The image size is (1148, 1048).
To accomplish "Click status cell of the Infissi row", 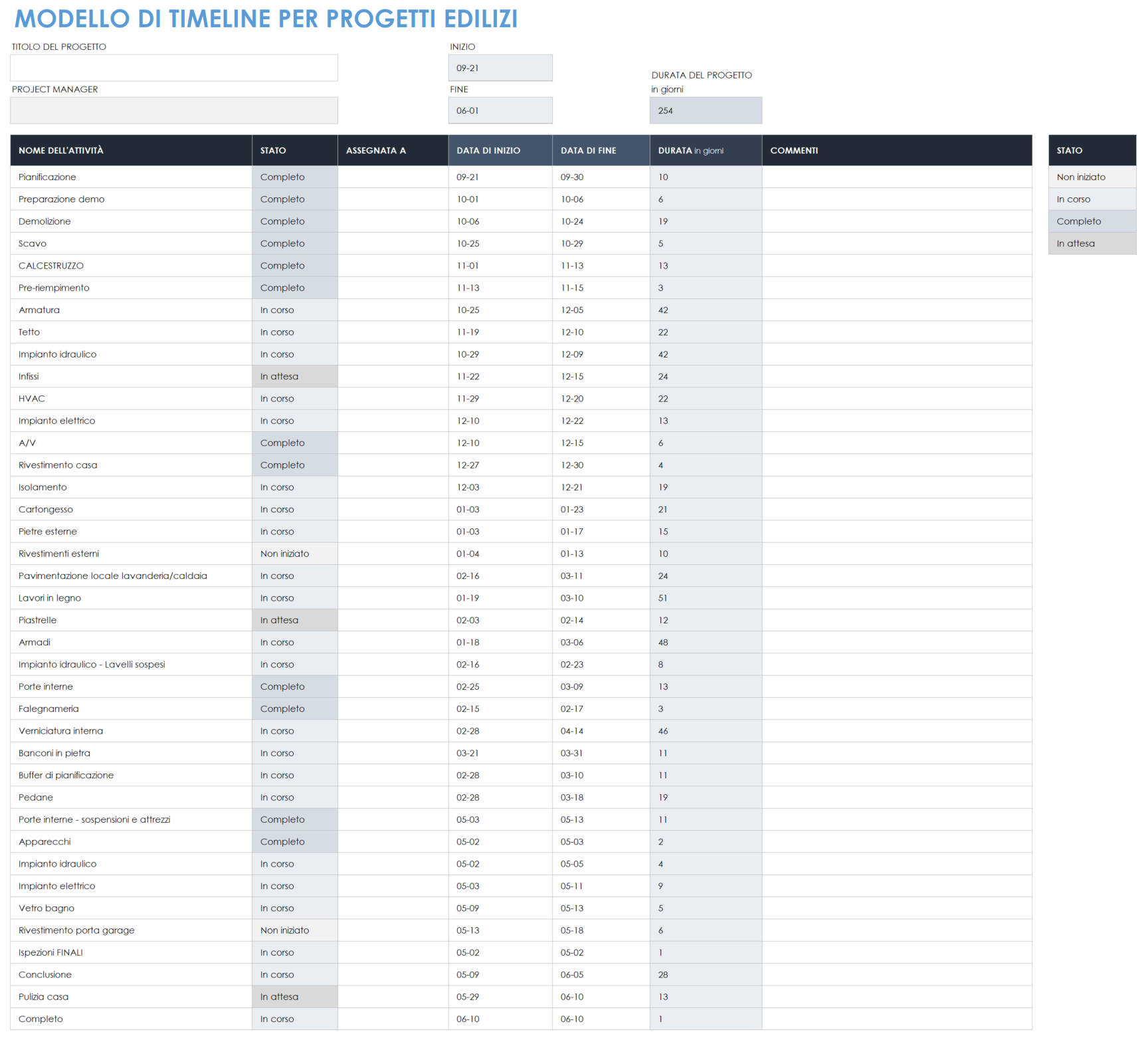I will 295,376.
